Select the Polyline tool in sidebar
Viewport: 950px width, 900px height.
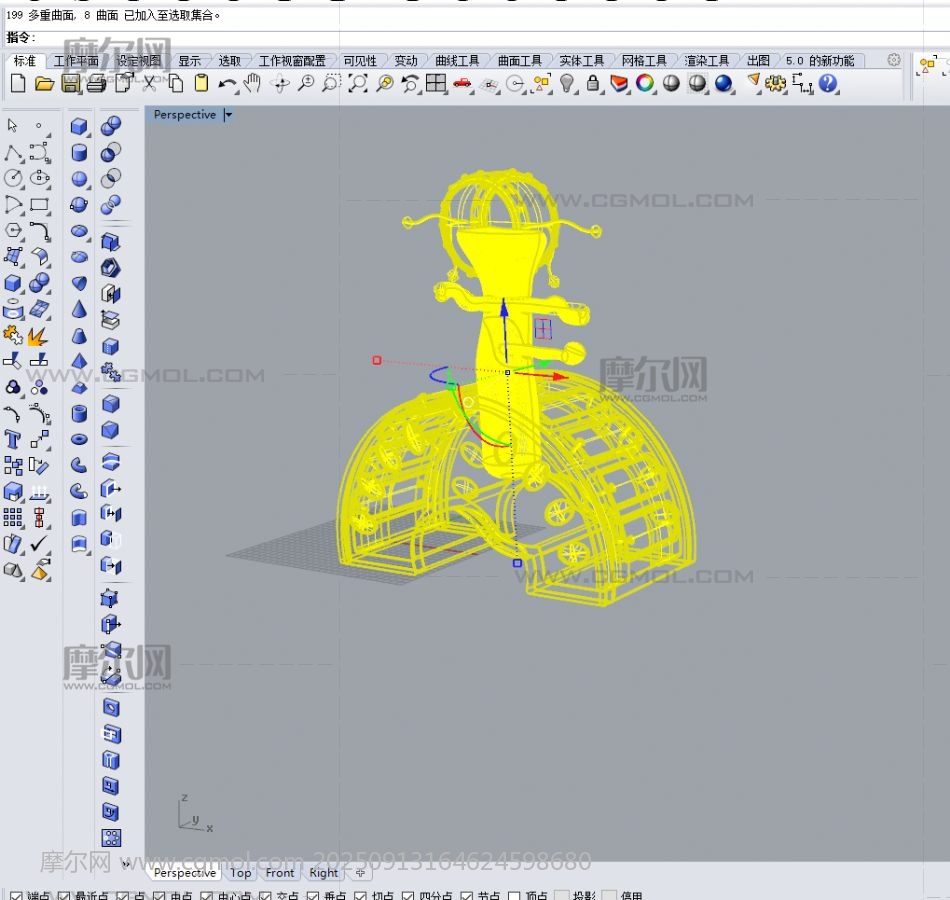13,153
